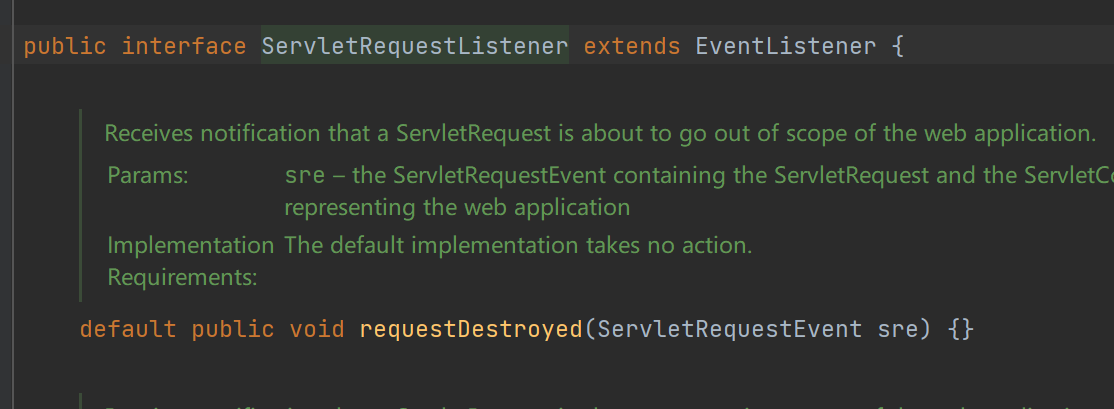Click the extends keyword
The width and height of the screenshot is (1114, 409).
[632, 47]
